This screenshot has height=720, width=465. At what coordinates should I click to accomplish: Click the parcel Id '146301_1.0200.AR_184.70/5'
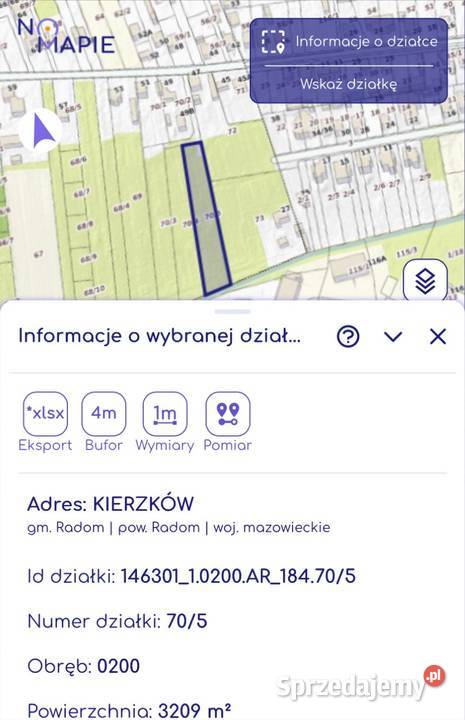click(238, 576)
